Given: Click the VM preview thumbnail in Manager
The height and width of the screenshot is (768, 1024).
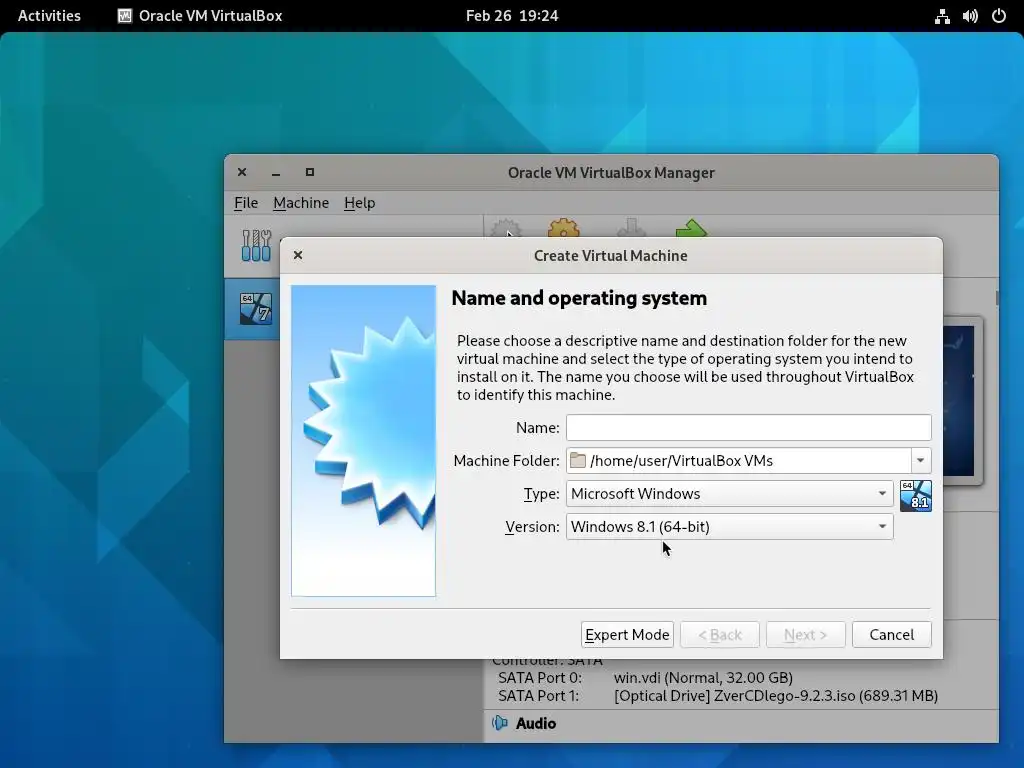Looking at the screenshot, I should (x=963, y=401).
